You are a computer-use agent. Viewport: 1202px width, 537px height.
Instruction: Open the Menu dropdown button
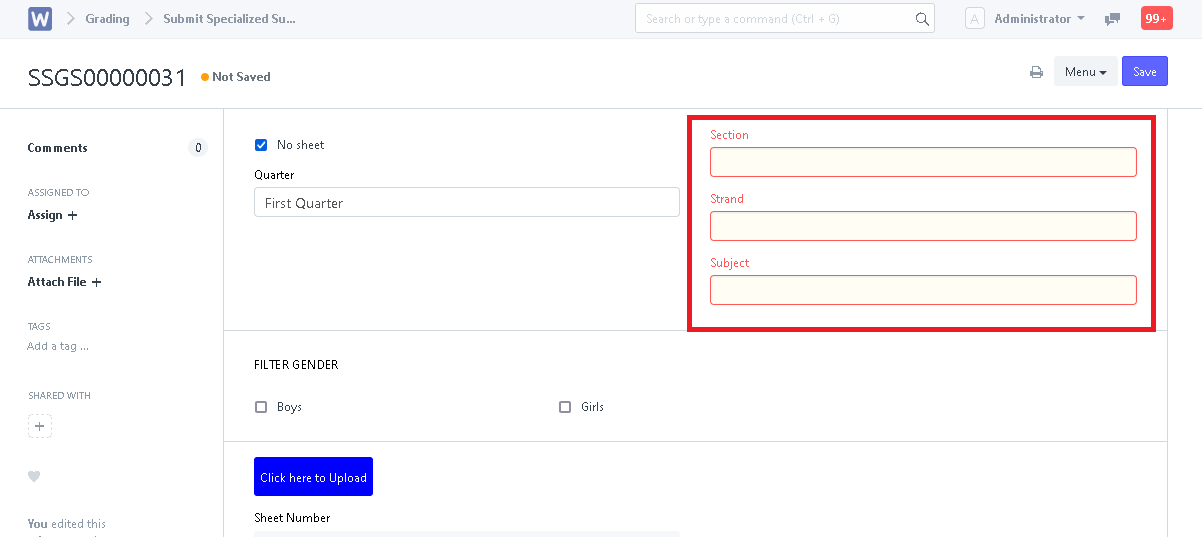[x=1085, y=72]
